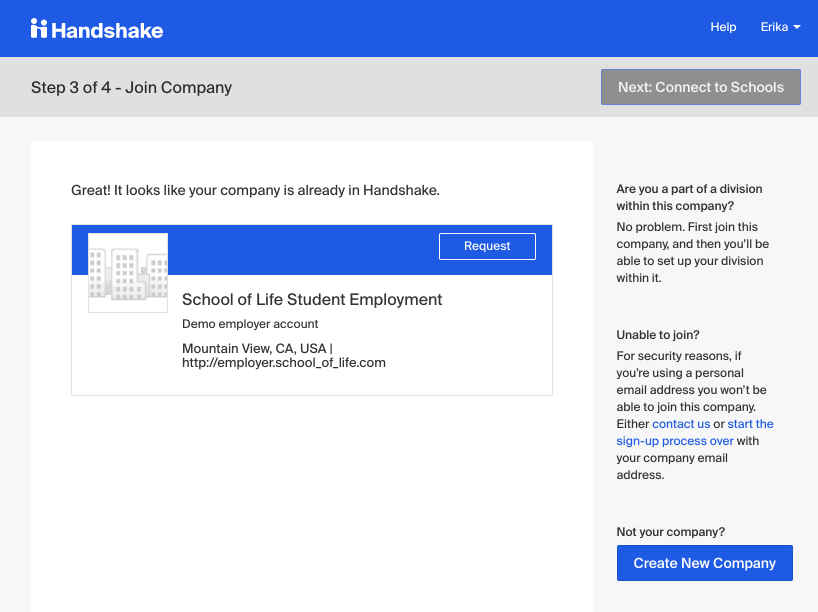This screenshot has height=612, width=818.
Task: Select School of Life Student Employment title
Action: point(312,299)
